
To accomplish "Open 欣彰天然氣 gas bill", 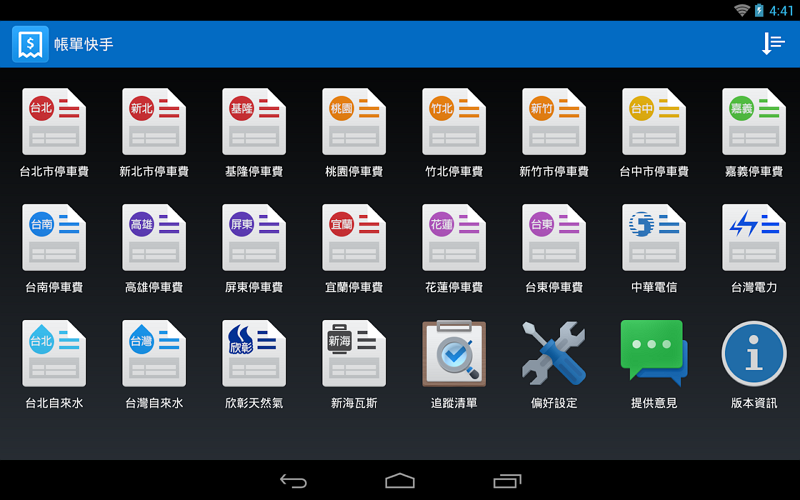I will click(254, 354).
